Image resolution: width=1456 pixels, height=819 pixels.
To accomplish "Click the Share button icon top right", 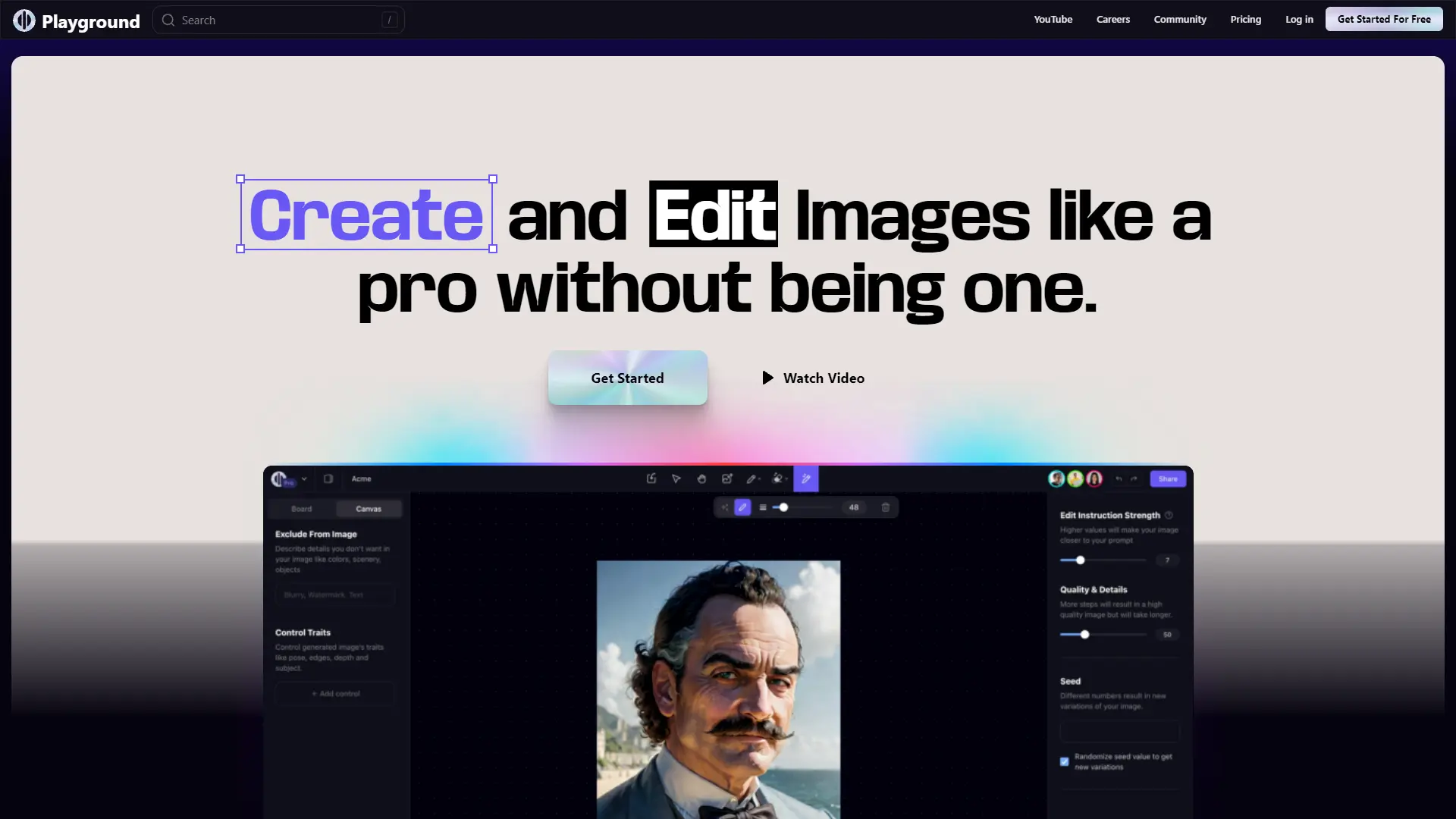I will [1167, 478].
